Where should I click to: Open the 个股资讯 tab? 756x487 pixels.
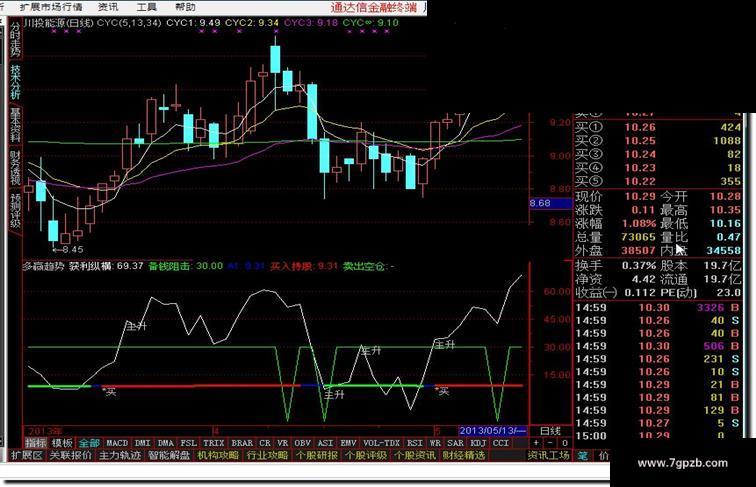tap(415, 455)
